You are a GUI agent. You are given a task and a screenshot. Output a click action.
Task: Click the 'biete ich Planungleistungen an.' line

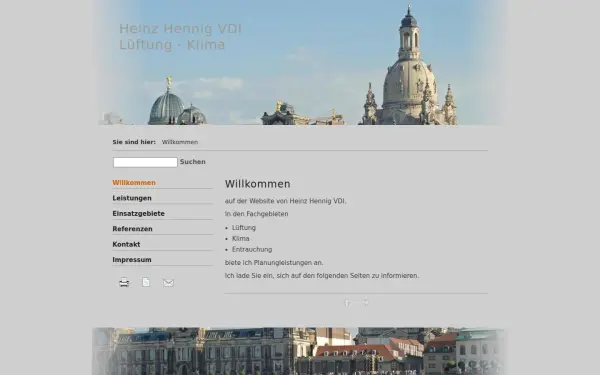tap(274, 263)
